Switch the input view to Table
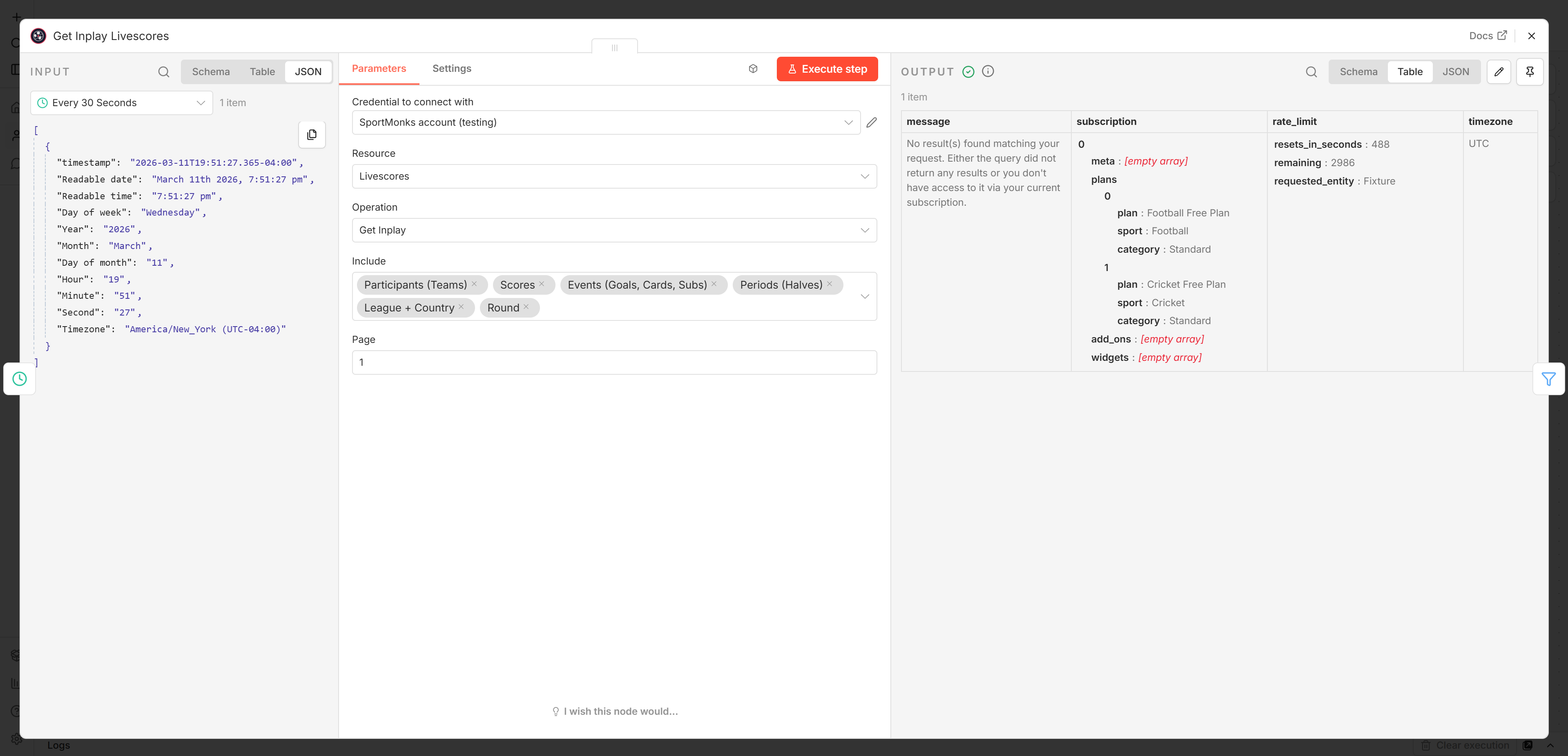 pyautogui.click(x=262, y=72)
